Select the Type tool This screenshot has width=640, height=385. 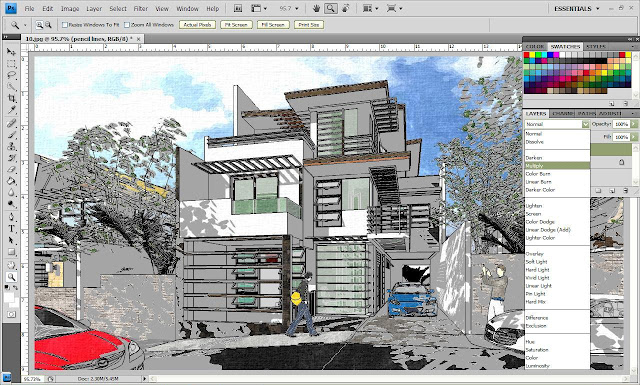point(11,229)
